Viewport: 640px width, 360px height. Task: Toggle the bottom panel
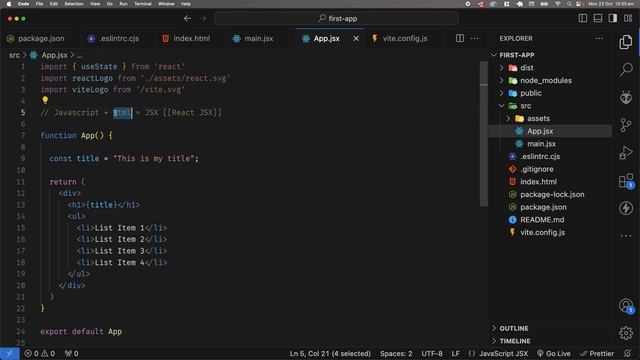point(598,18)
